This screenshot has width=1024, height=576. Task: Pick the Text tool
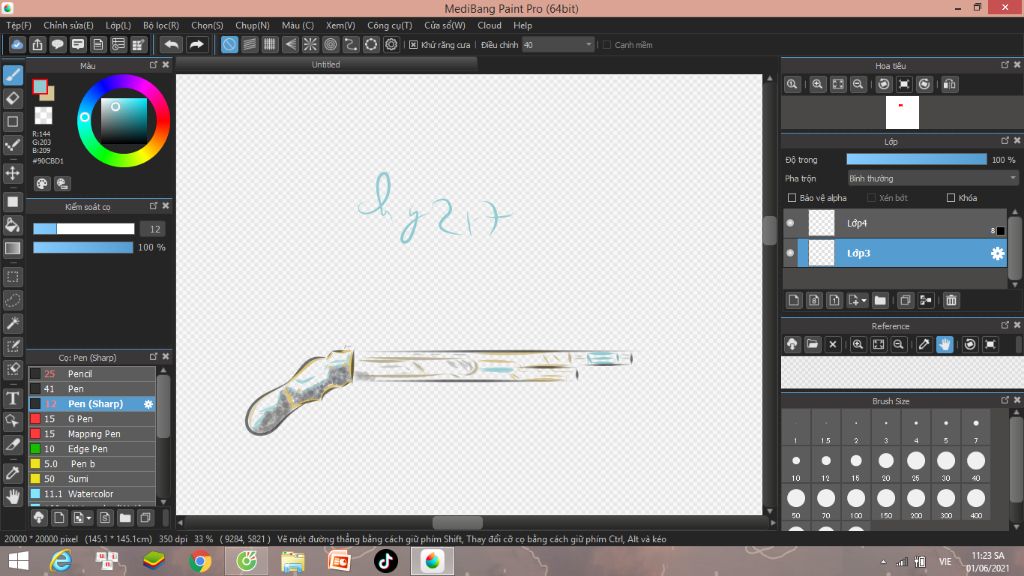coord(13,398)
